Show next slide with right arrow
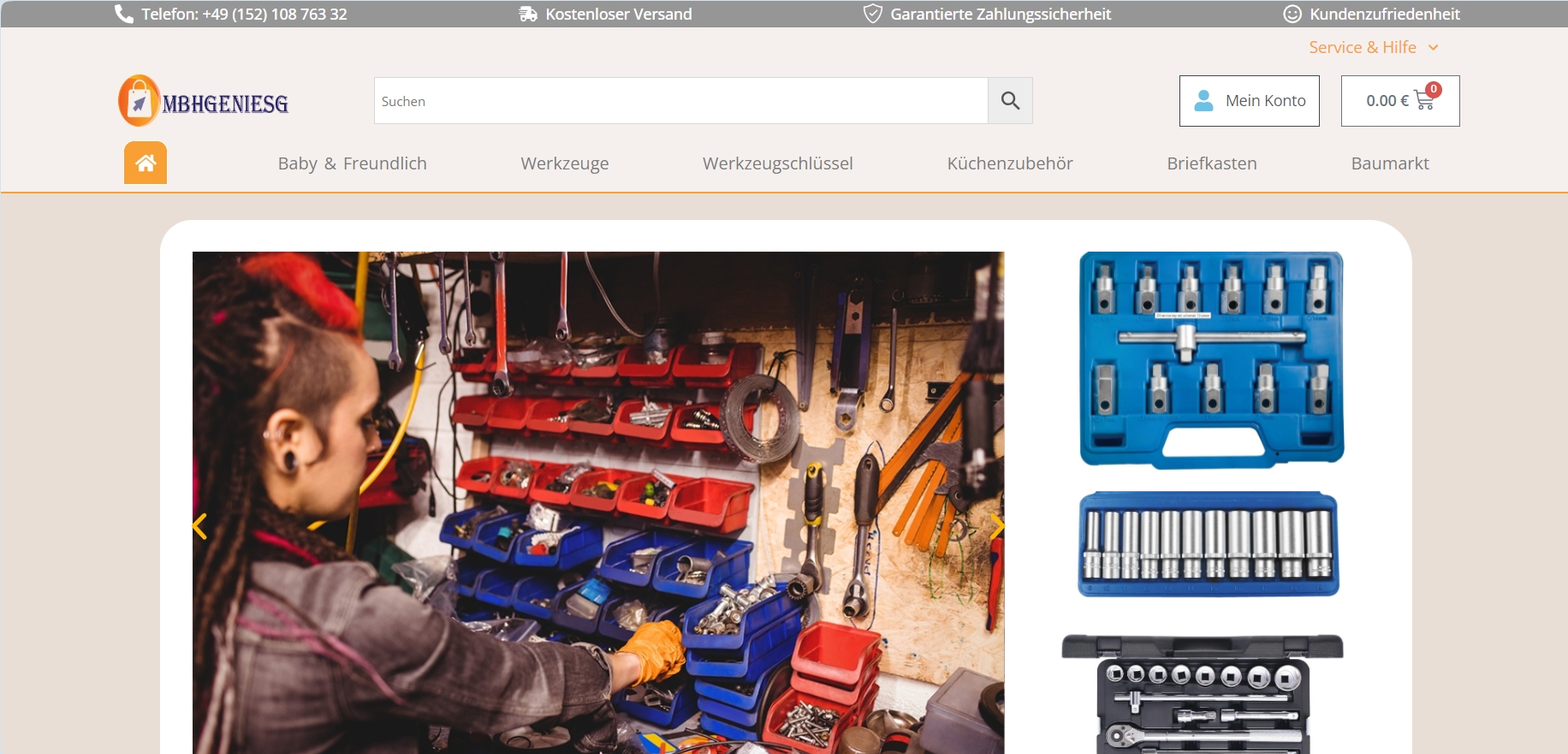Viewport: 1568px width, 754px height. [996, 526]
